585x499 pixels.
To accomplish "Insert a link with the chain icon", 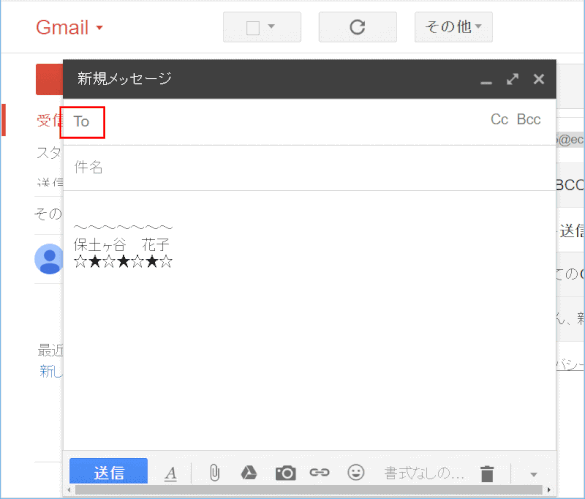I will (x=319, y=473).
